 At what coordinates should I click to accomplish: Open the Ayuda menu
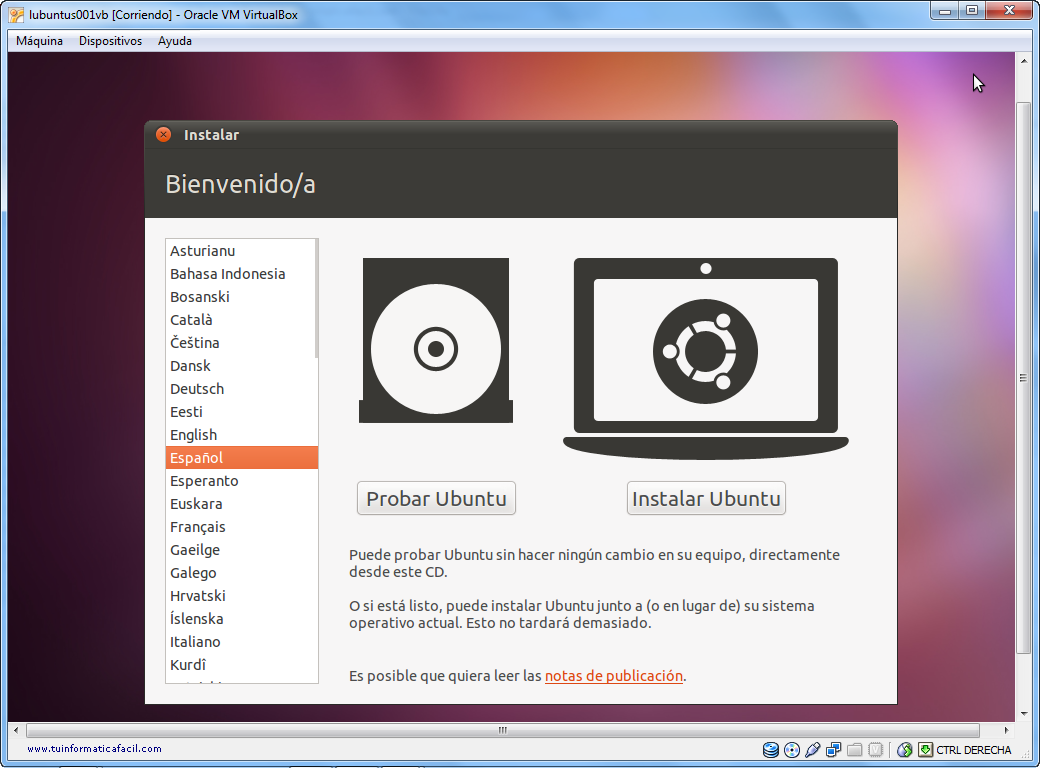[x=174, y=40]
